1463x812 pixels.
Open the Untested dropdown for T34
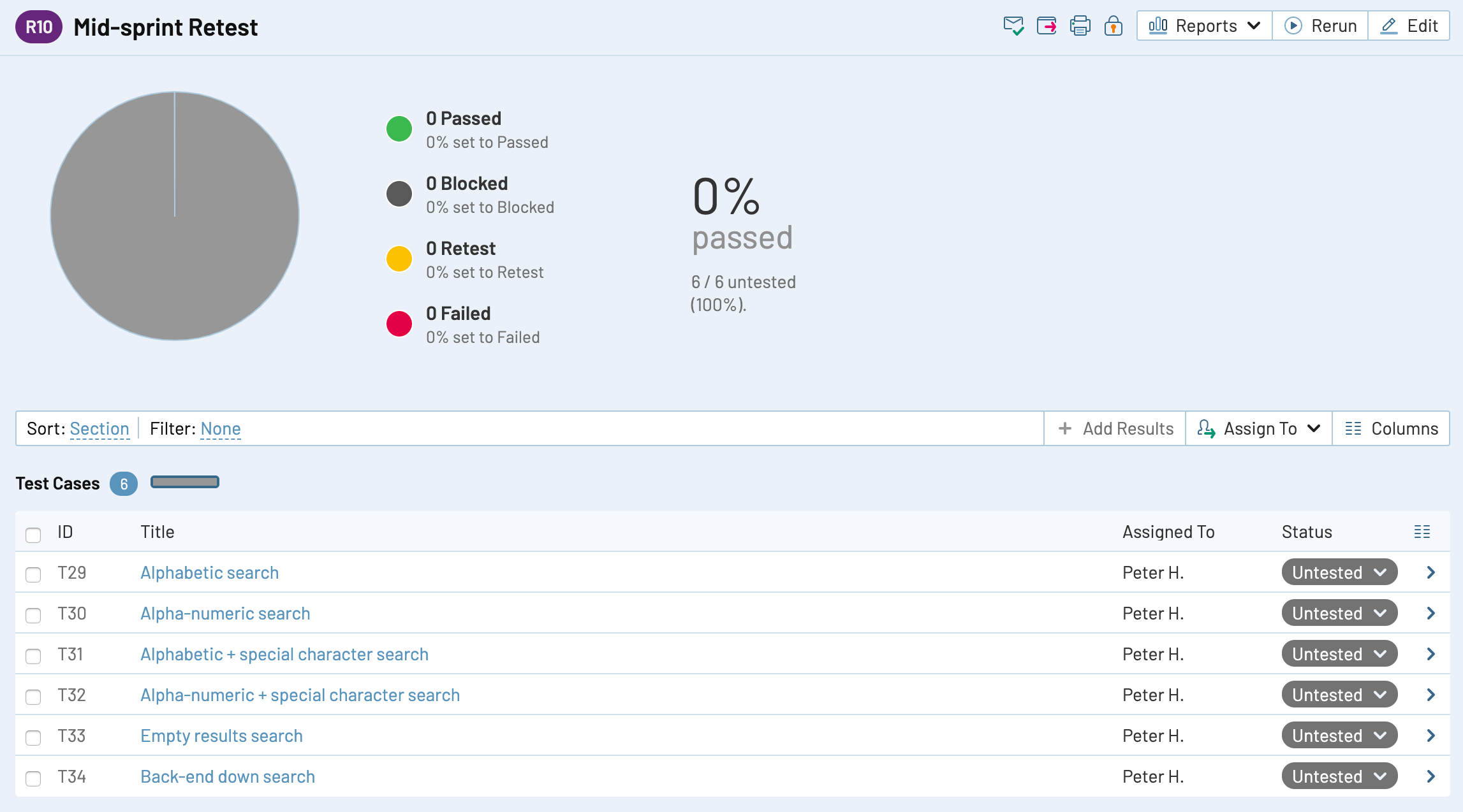point(1339,776)
